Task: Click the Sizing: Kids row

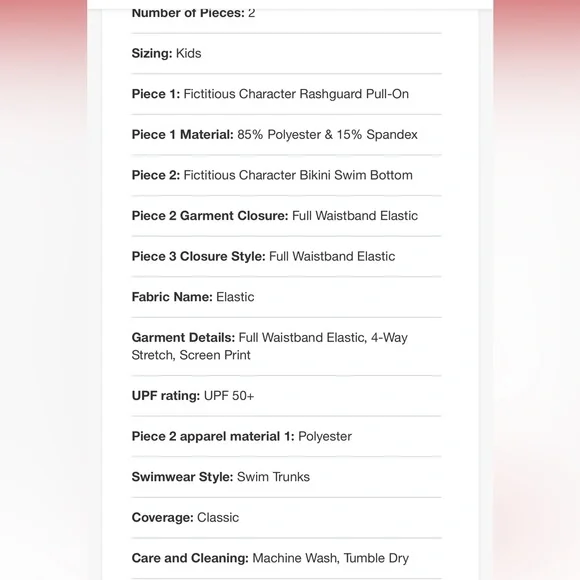Action: pos(286,54)
